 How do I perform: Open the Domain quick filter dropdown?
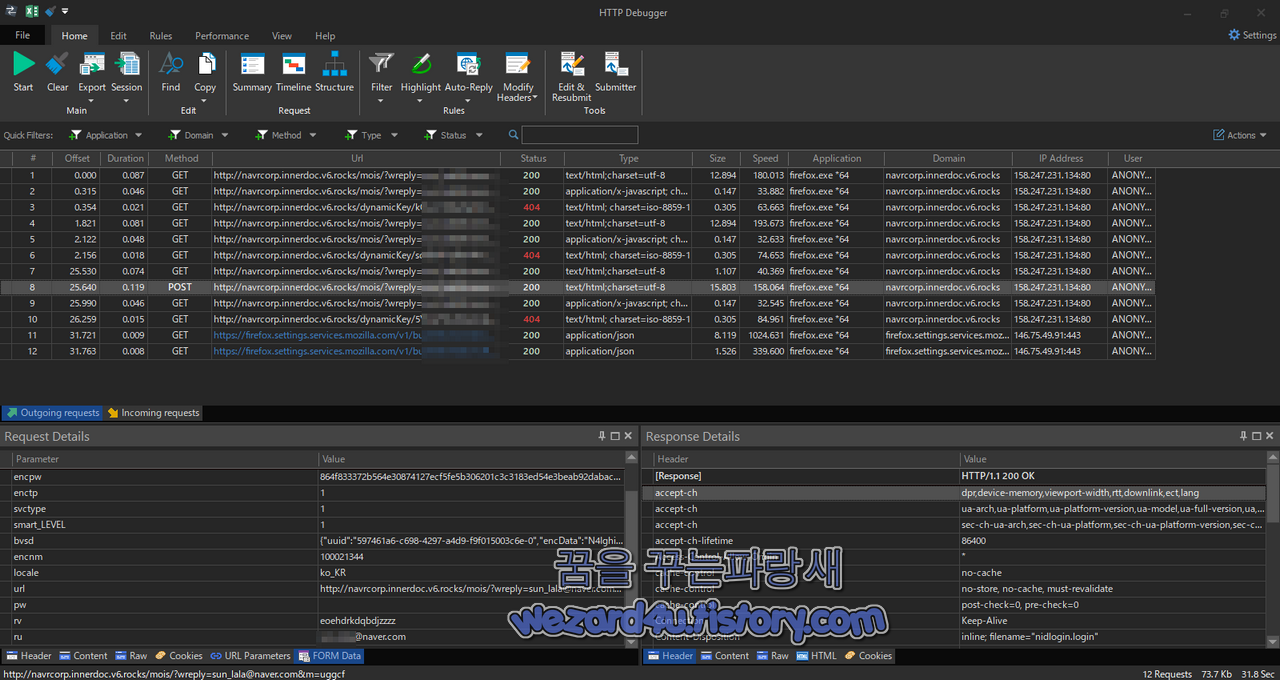click(x=199, y=135)
